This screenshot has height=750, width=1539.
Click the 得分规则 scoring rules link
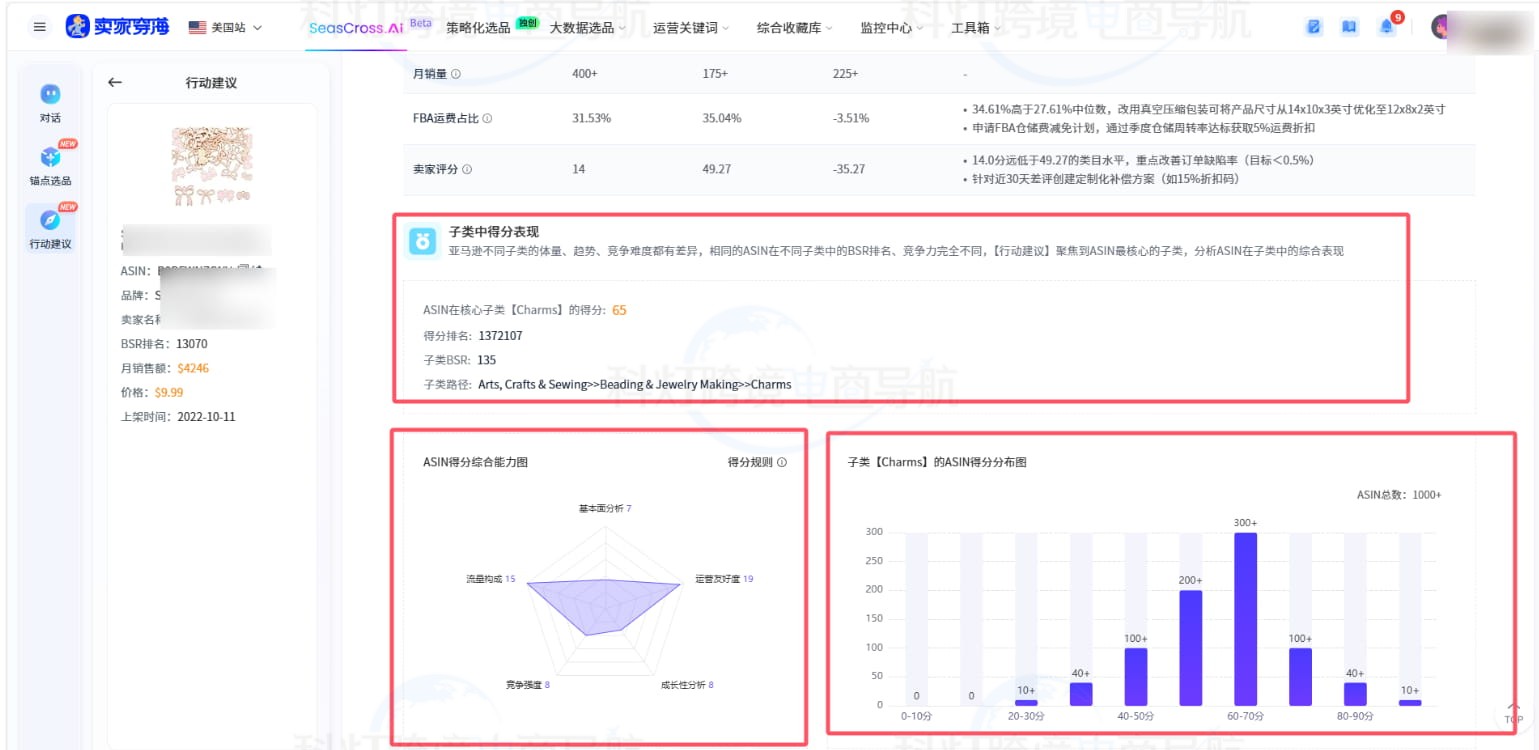(756, 462)
